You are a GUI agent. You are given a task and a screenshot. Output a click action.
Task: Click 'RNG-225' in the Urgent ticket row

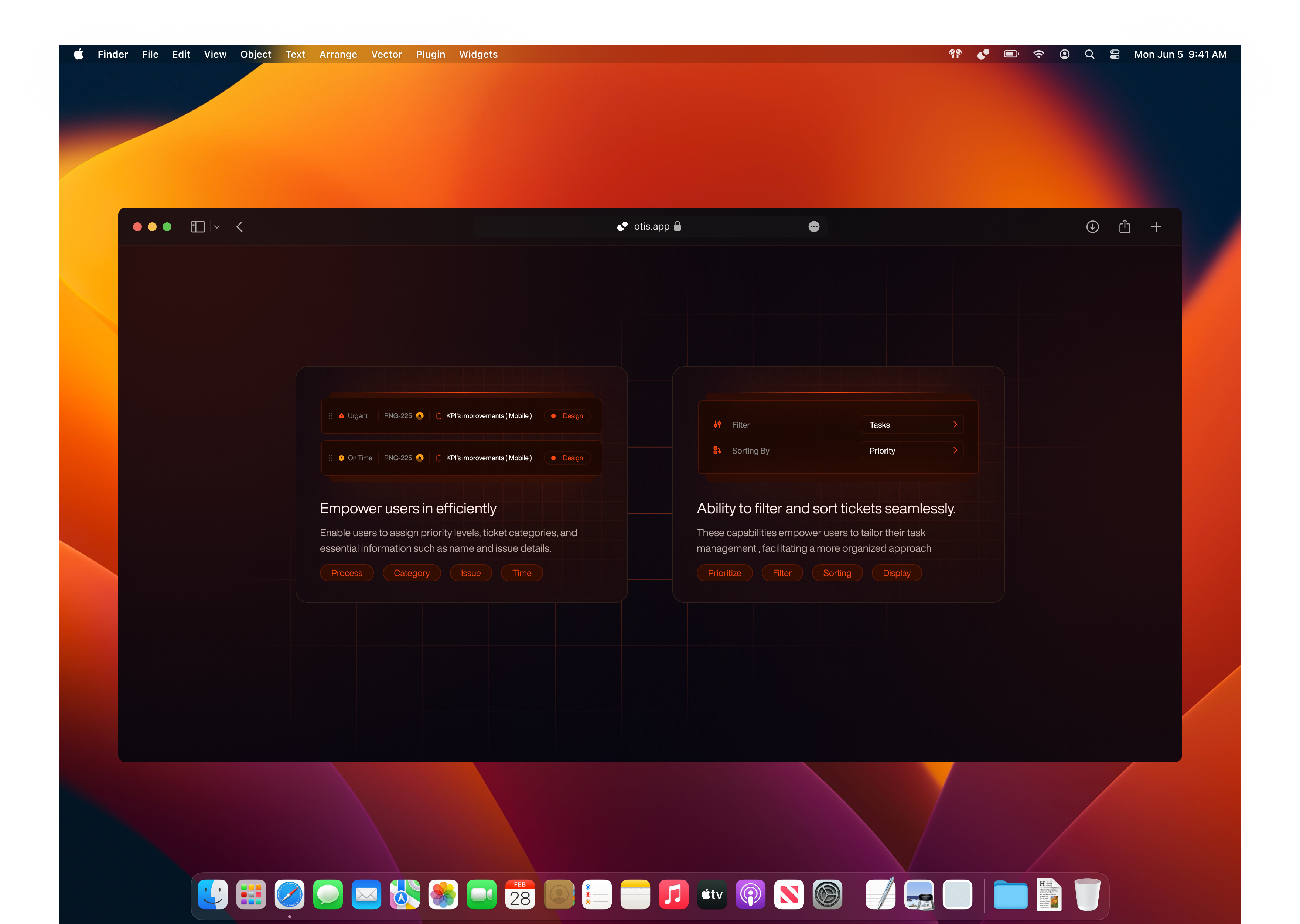pos(398,416)
